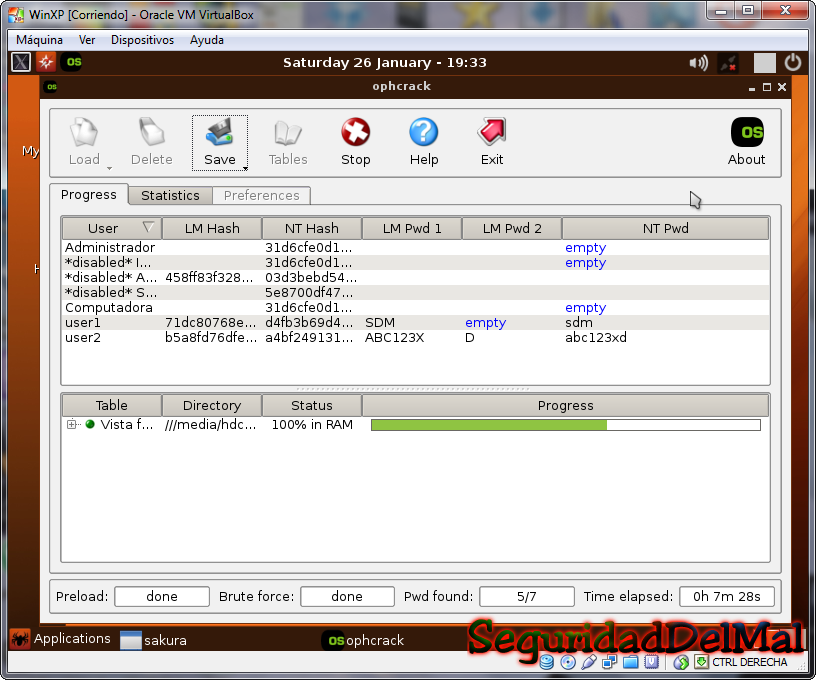Click the VirtualBox optical disc status icon
Viewport: 816px width, 680px height.
pos(567,661)
